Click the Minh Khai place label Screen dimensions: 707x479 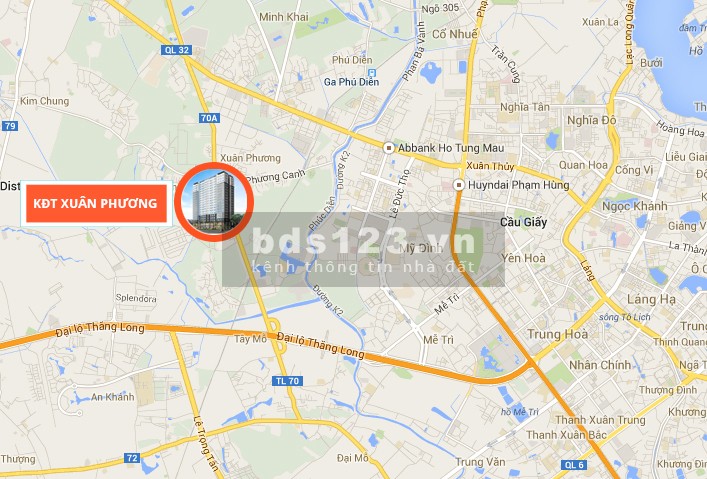(x=284, y=17)
